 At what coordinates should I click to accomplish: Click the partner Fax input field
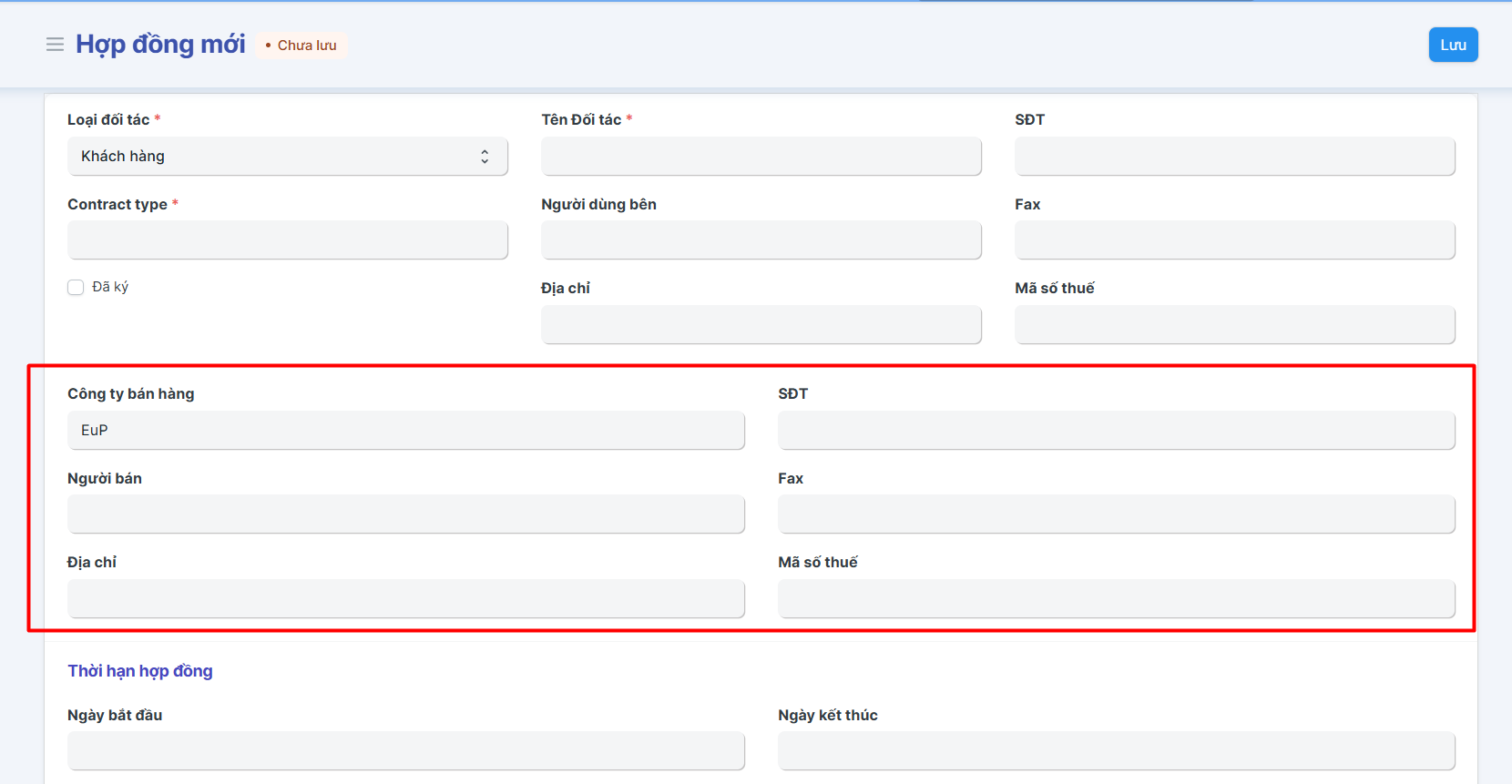click(1234, 240)
